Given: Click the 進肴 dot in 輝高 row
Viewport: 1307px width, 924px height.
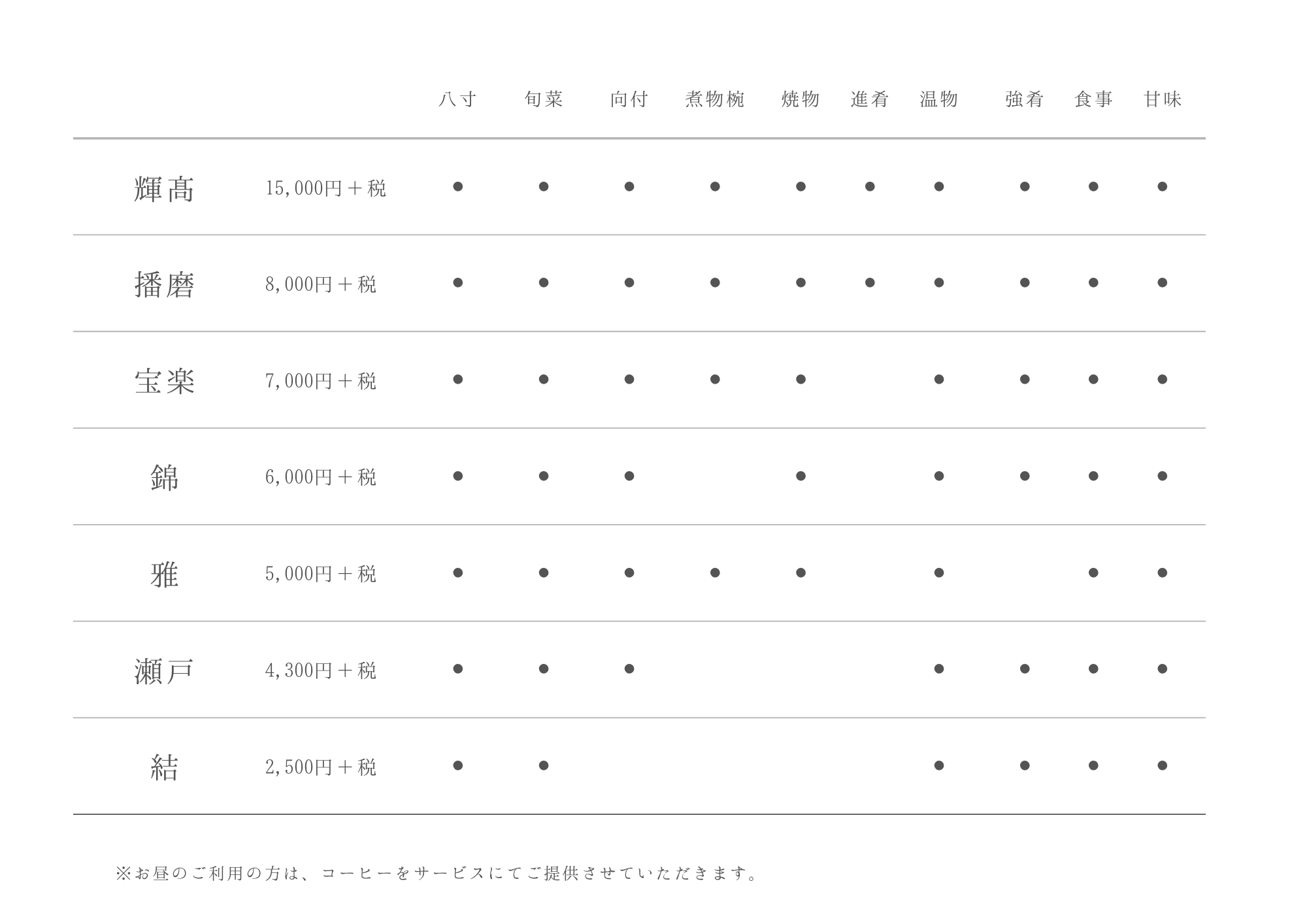Looking at the screenshot, I should [870, 186].
